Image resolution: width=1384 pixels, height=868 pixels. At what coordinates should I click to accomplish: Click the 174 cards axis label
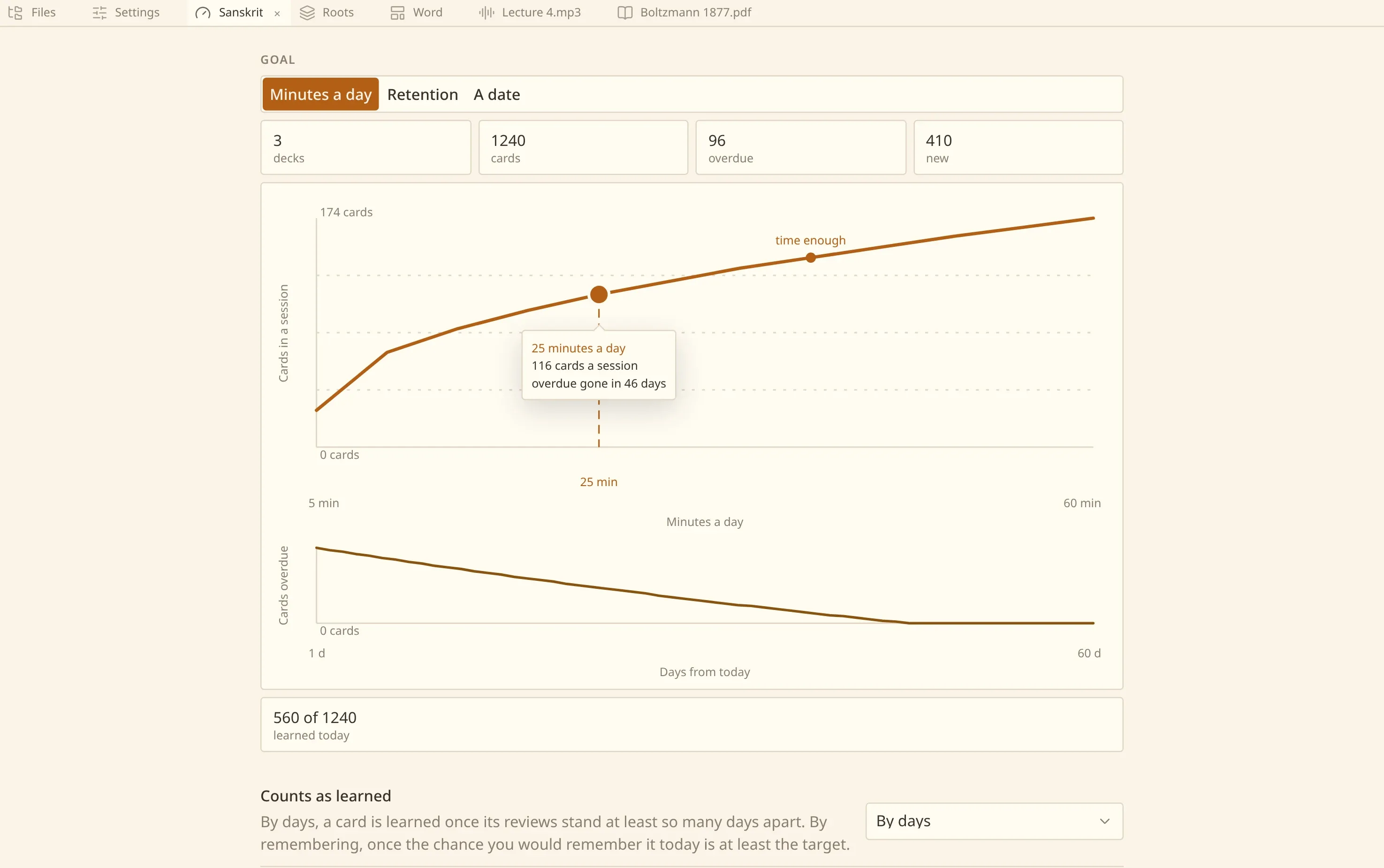point(346,212)
